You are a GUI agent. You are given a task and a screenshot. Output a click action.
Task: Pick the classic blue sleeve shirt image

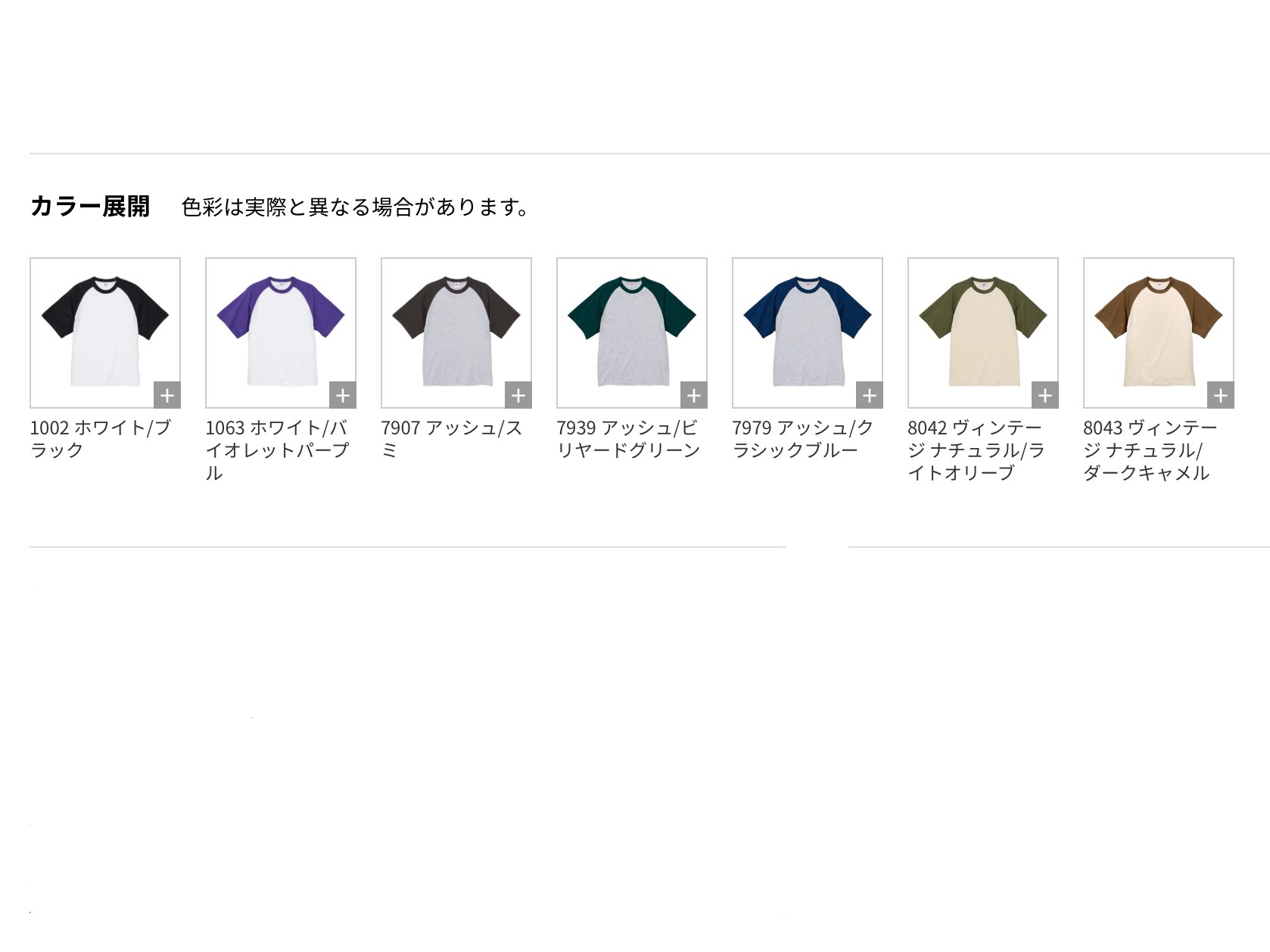[x=808, y=333]
